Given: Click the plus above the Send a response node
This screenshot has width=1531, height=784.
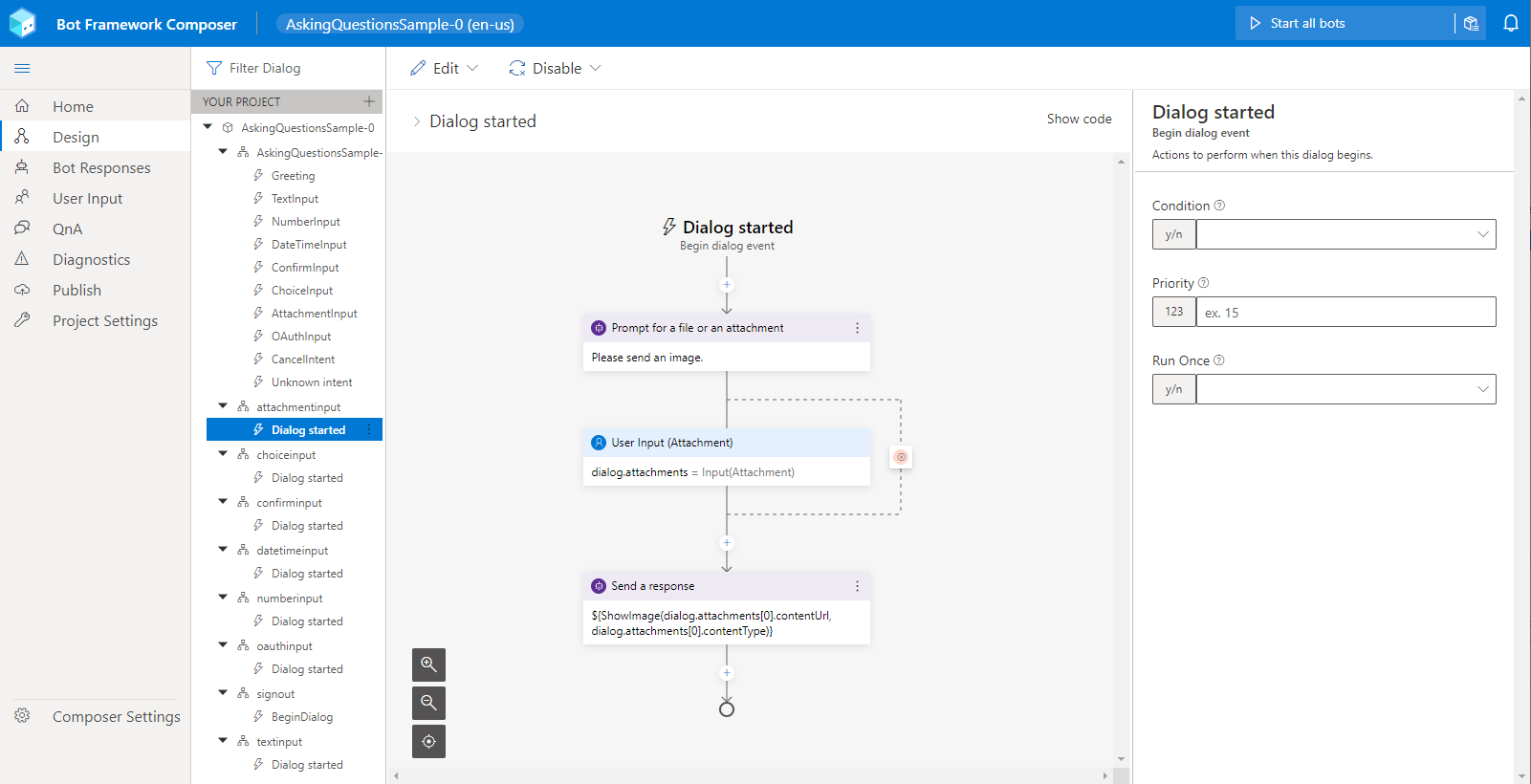Looking at the screenshot, I should [x=727, y=543].
